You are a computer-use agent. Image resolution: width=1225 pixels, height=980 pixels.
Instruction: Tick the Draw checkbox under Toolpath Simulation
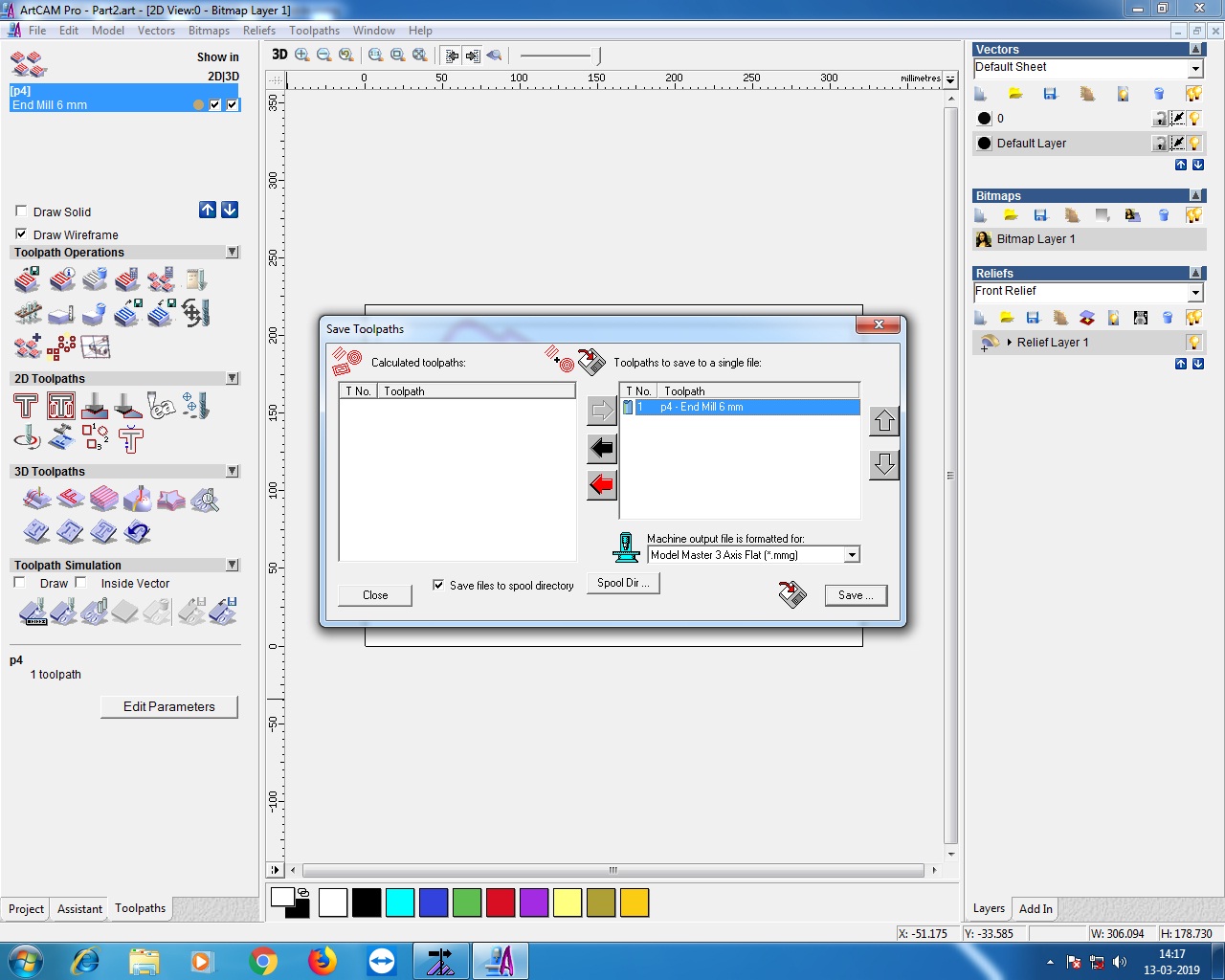click(x=19, y=583)
